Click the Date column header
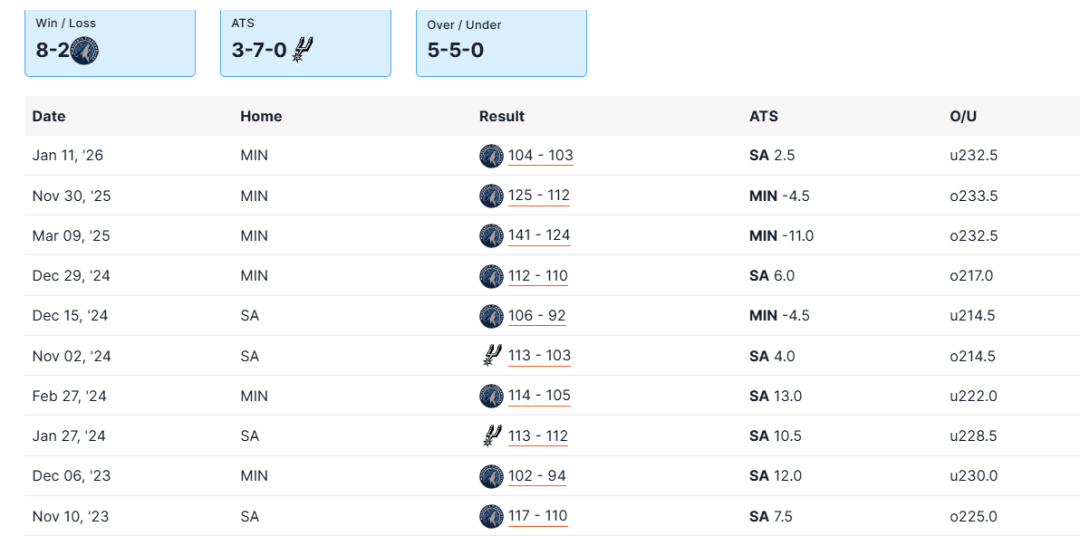 [x=49, y=116]
